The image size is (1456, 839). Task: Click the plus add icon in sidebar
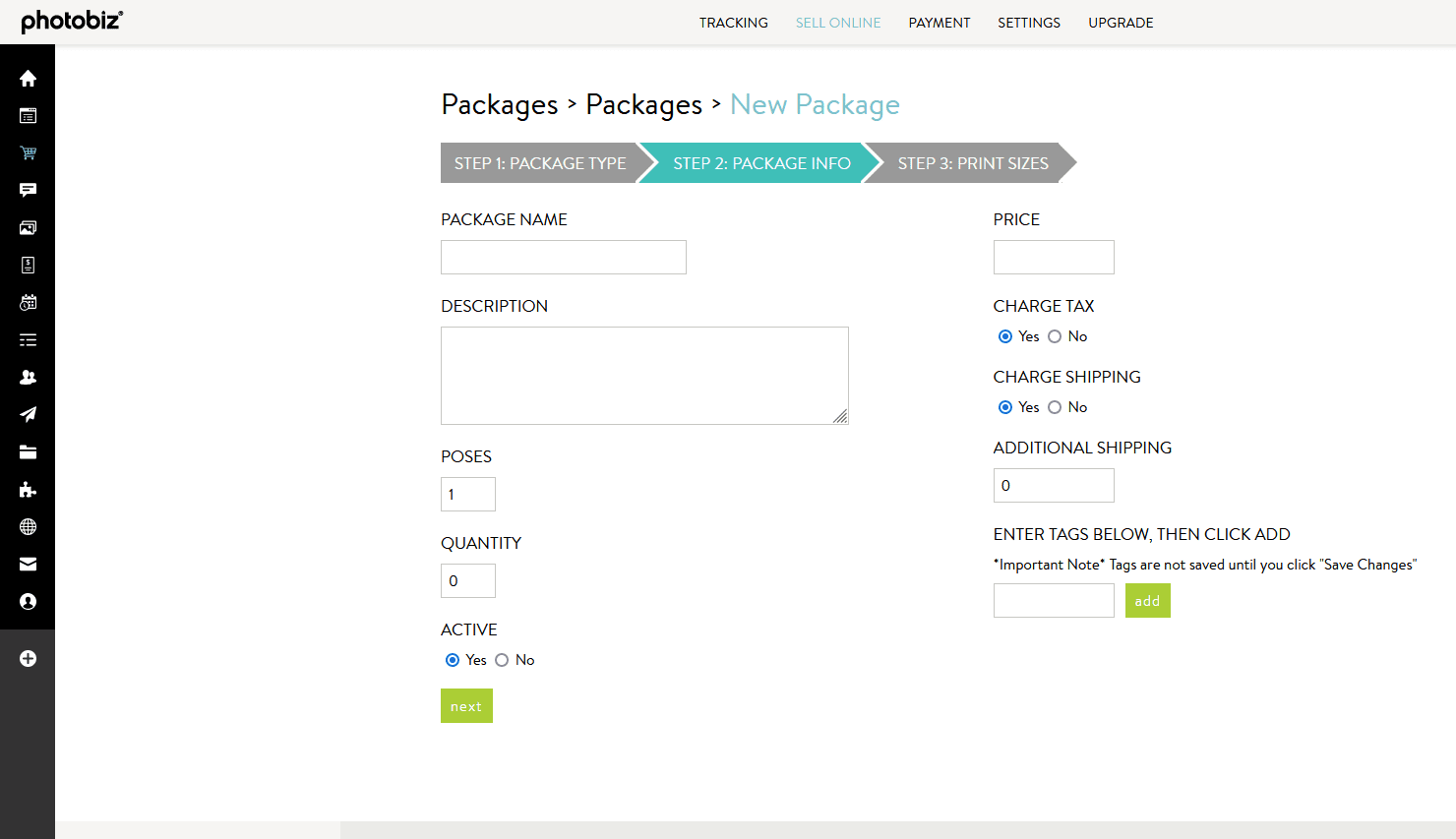(28, 658)
